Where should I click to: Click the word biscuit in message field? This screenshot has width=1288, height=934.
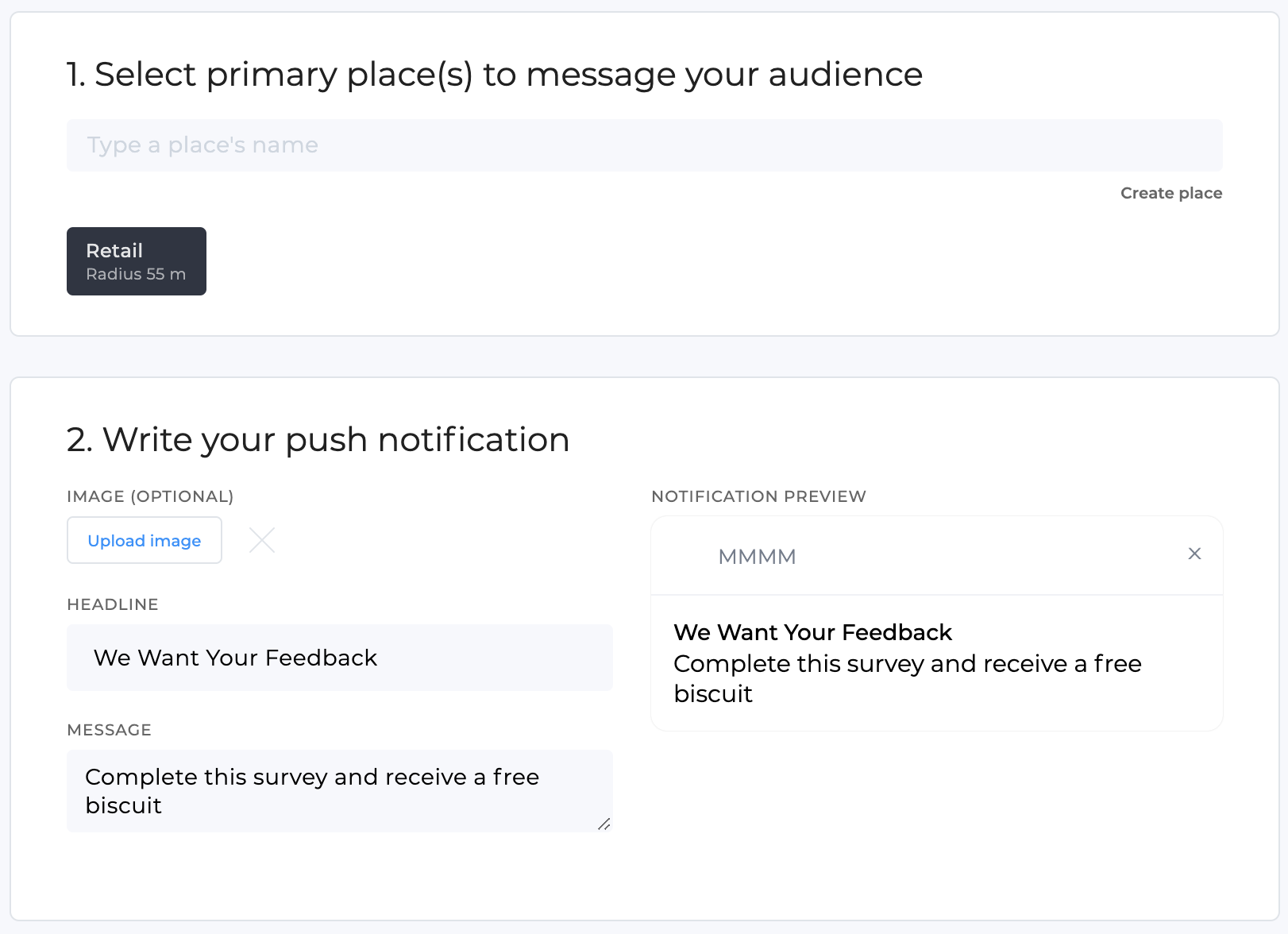click(123, 805)
